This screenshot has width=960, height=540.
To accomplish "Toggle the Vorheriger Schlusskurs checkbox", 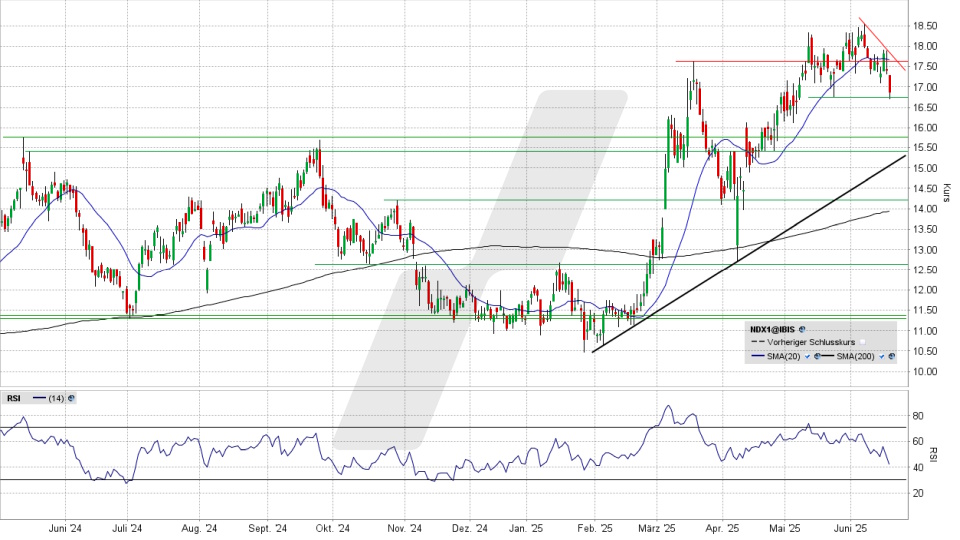I will (x=863, y=342).
